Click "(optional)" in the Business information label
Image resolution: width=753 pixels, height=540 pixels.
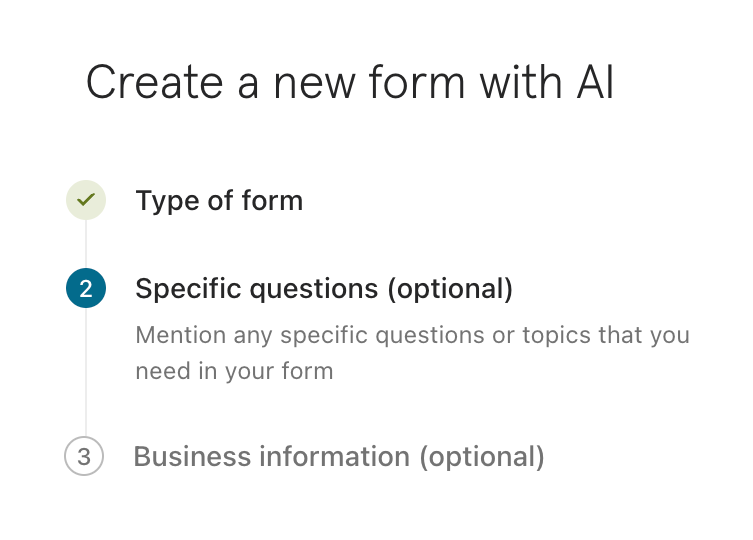click(x=481, y=457)
